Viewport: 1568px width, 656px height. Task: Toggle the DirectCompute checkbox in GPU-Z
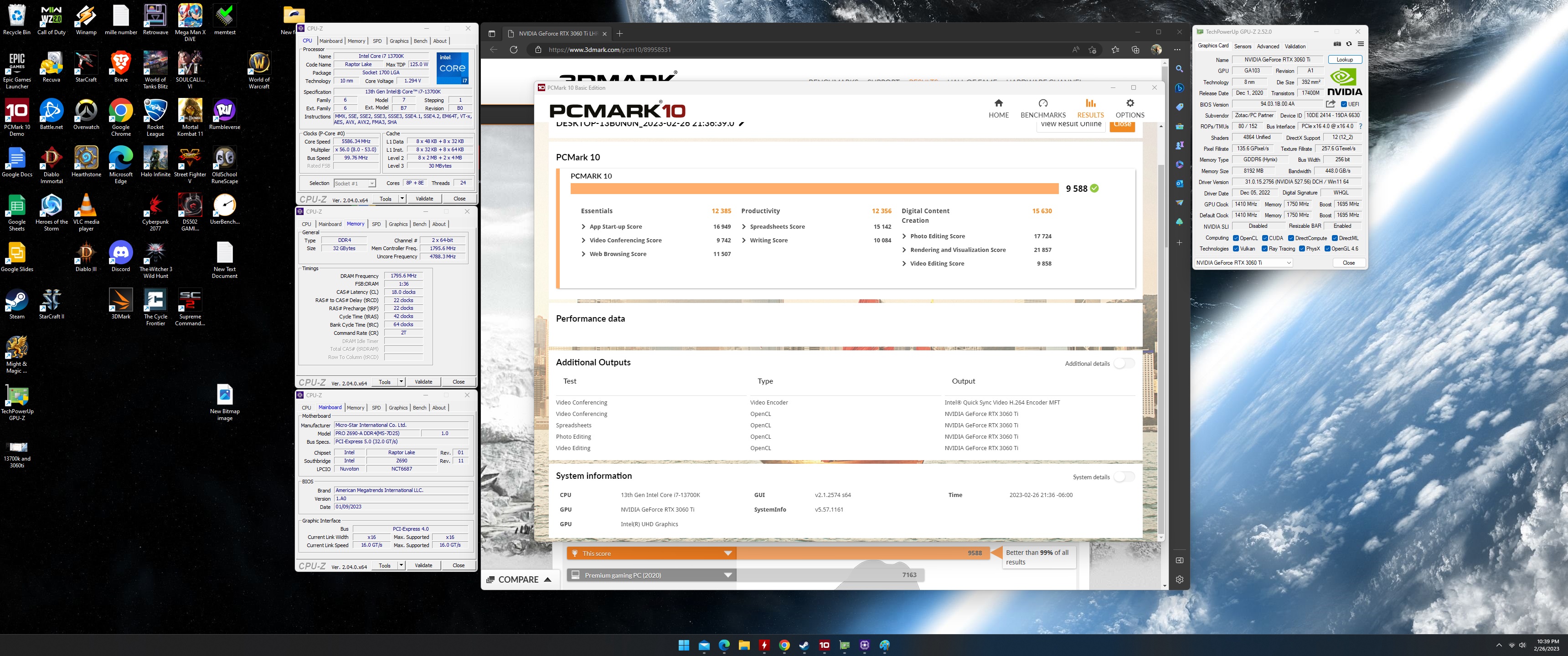(x=1291, y=238)
